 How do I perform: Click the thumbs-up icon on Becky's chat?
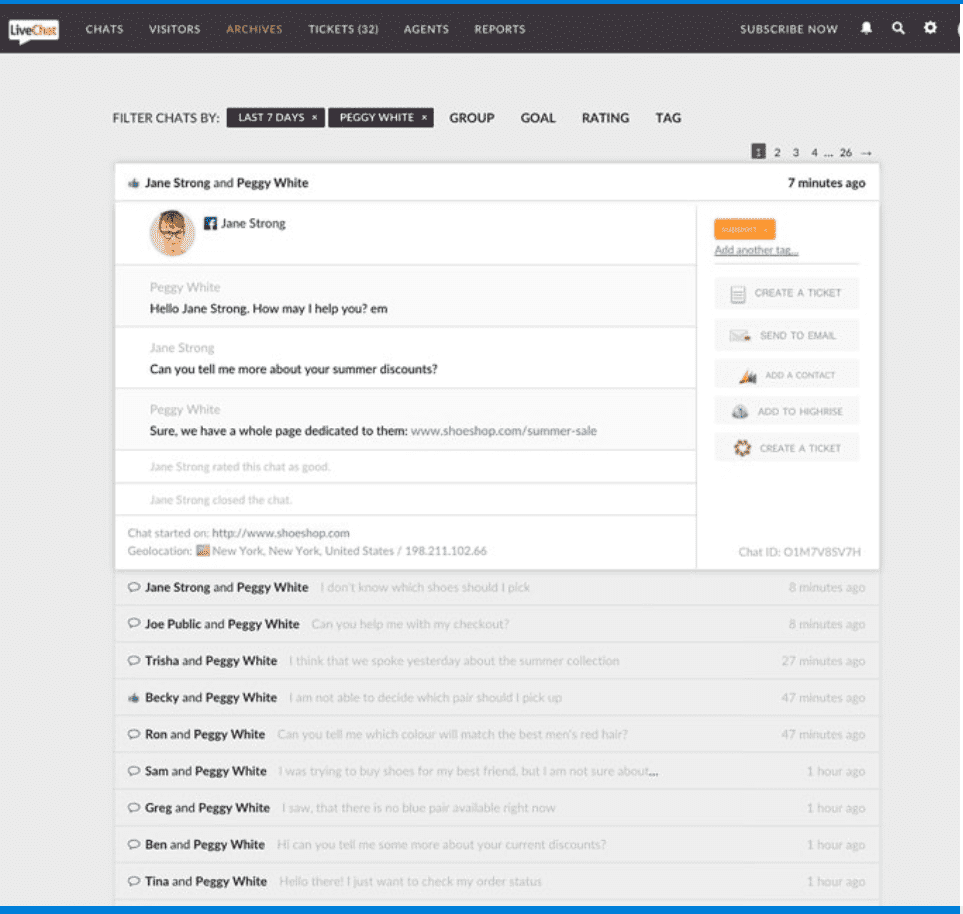click(x=133, y=698)
